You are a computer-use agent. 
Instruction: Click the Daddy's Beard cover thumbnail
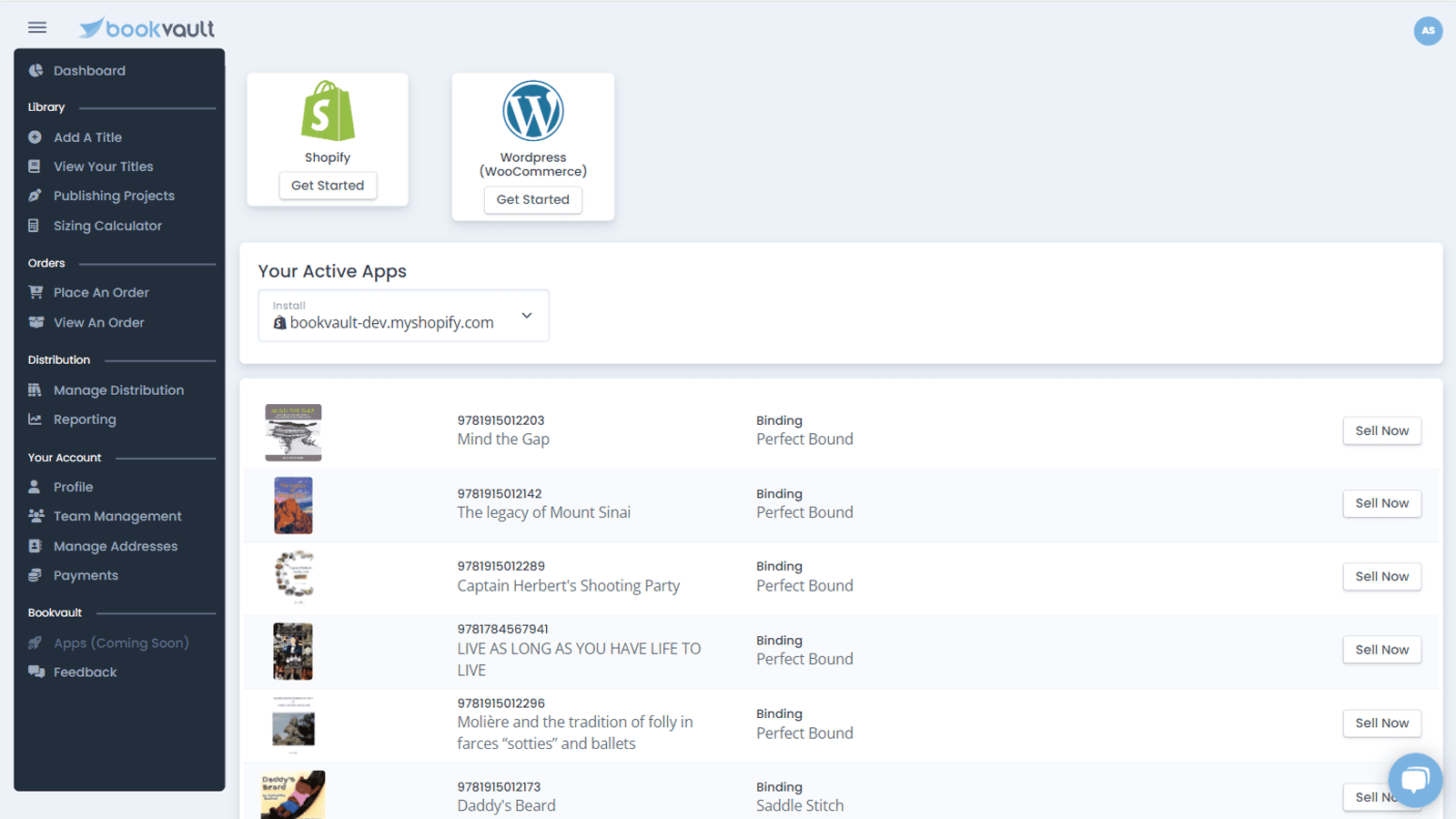pyautogui.click(x=293, y=793)
